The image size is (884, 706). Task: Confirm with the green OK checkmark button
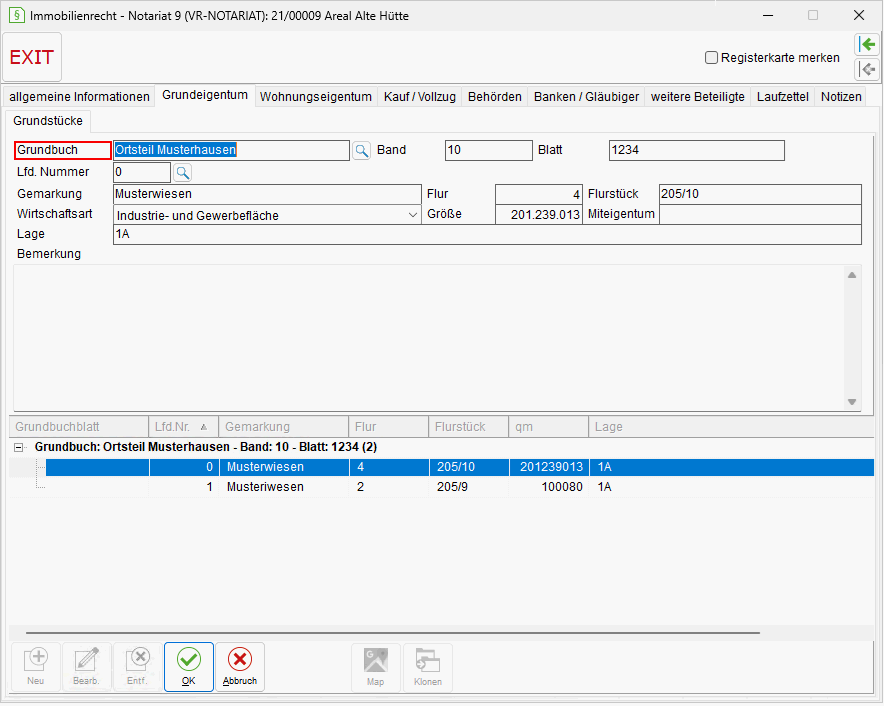[x=189, y=667]
